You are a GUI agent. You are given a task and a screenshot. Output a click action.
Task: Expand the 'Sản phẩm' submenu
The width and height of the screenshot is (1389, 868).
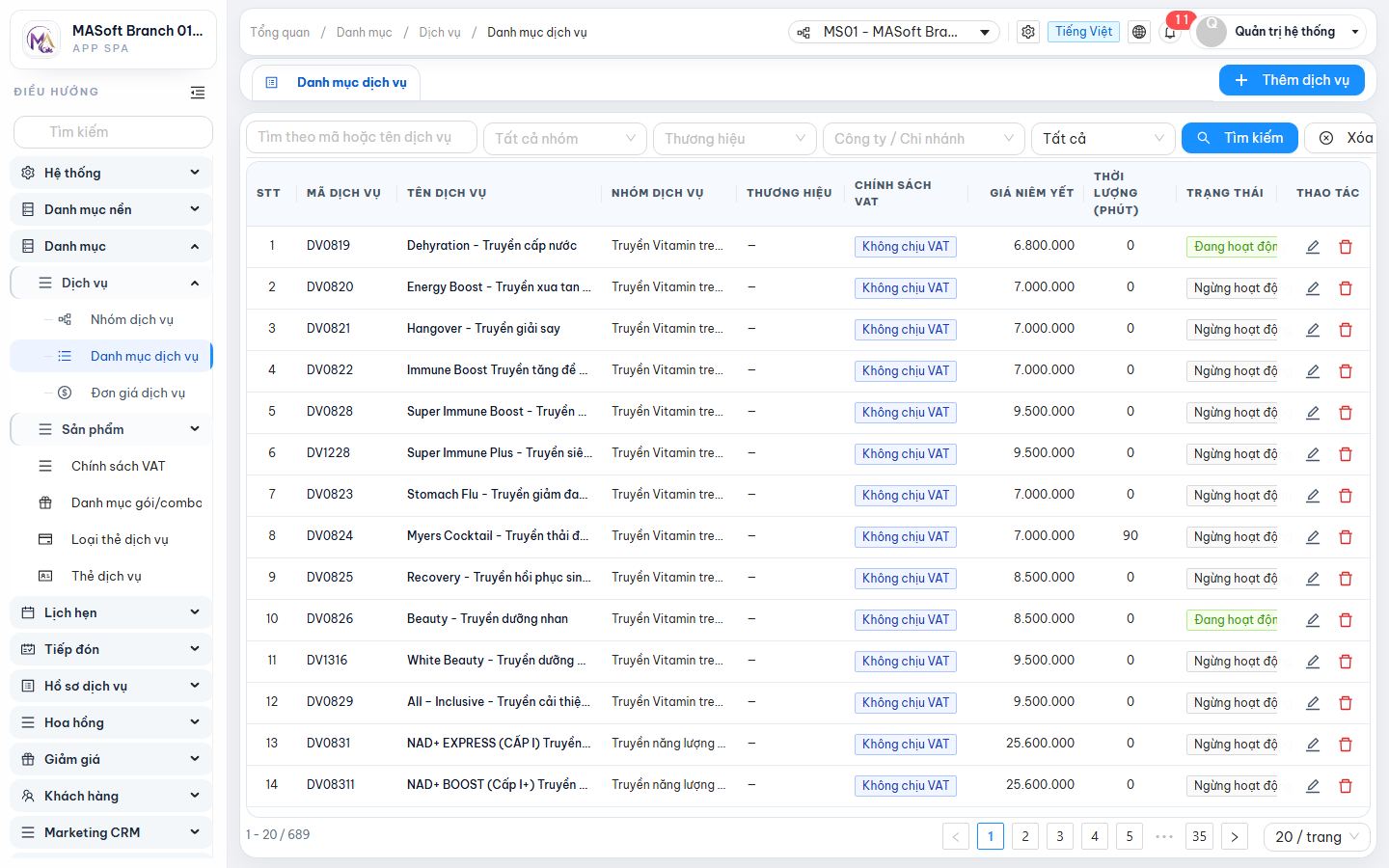(x=111, y=429)
